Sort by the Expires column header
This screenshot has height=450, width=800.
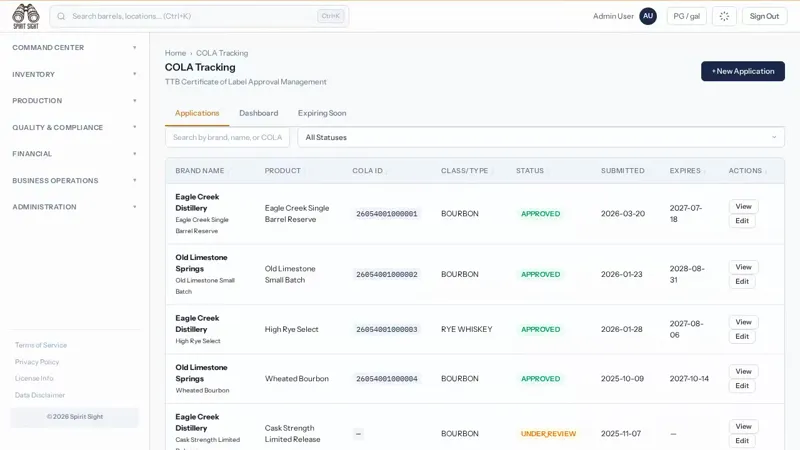685,171
